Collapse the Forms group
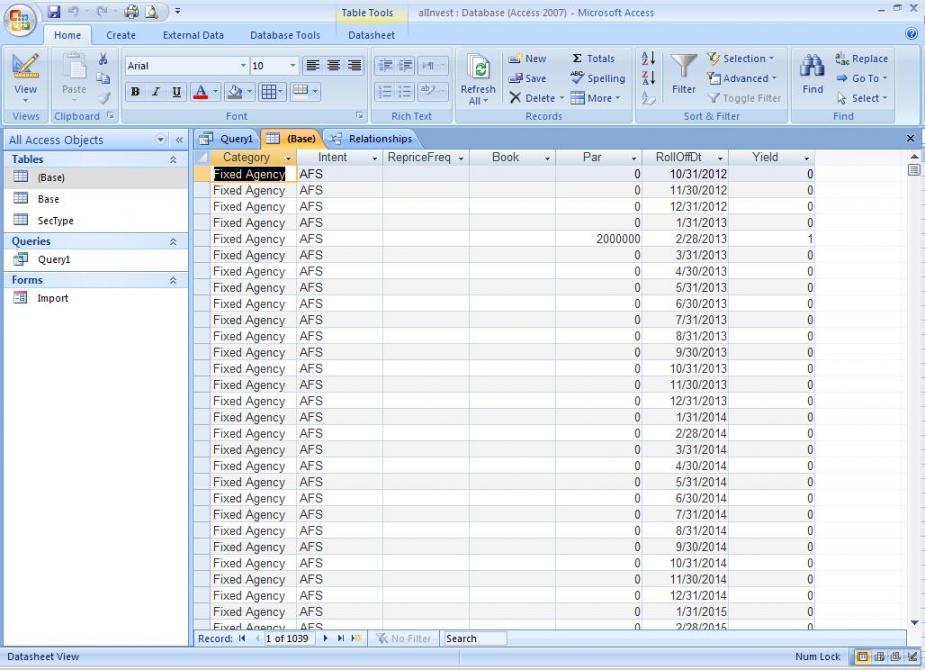Image resolution: width=925 pixels, height=670 pixels. point(173,280)
